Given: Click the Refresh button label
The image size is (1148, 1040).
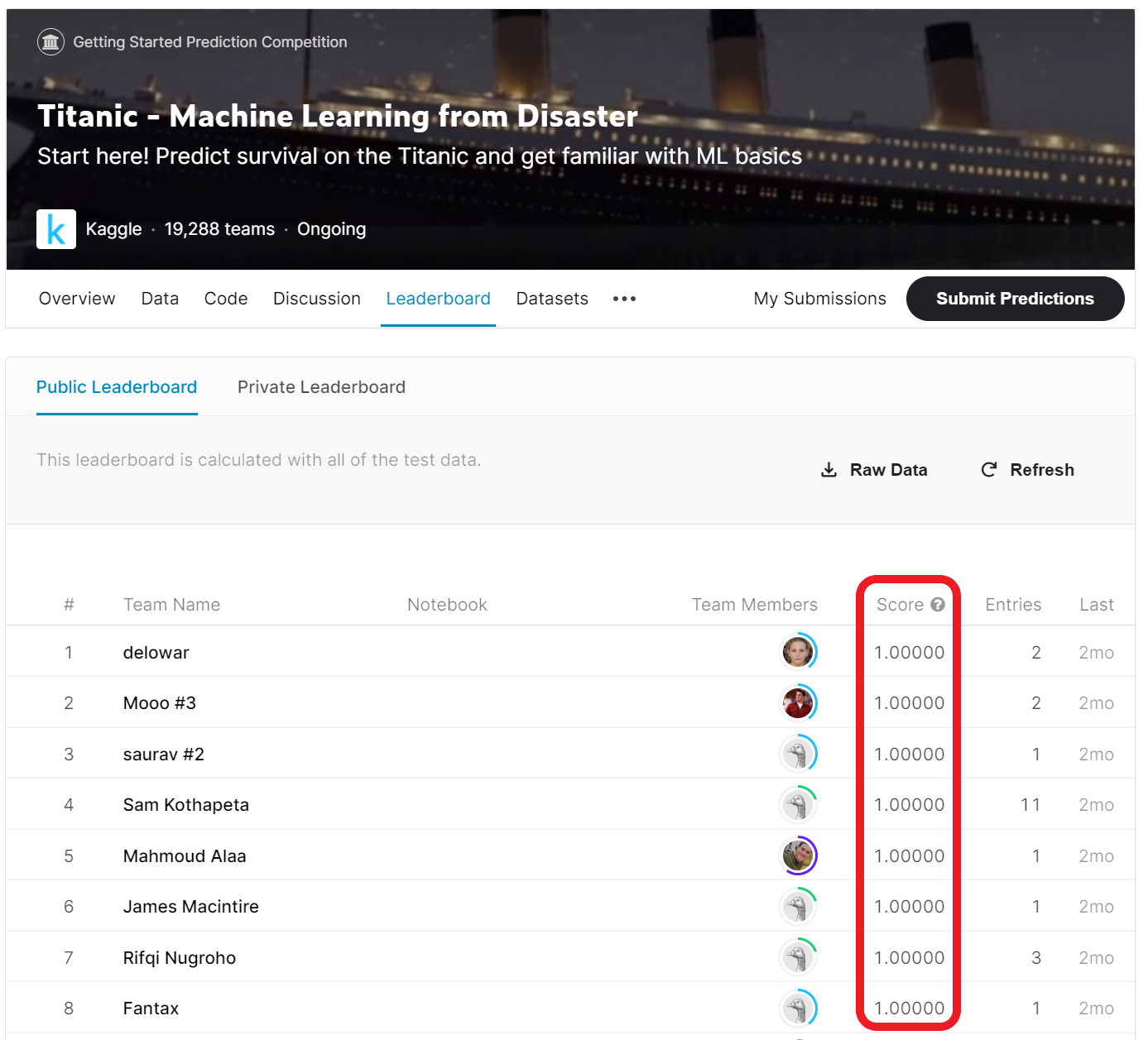Looking at the screenshot, I should pyautogui.click(x=1042, y=470).
